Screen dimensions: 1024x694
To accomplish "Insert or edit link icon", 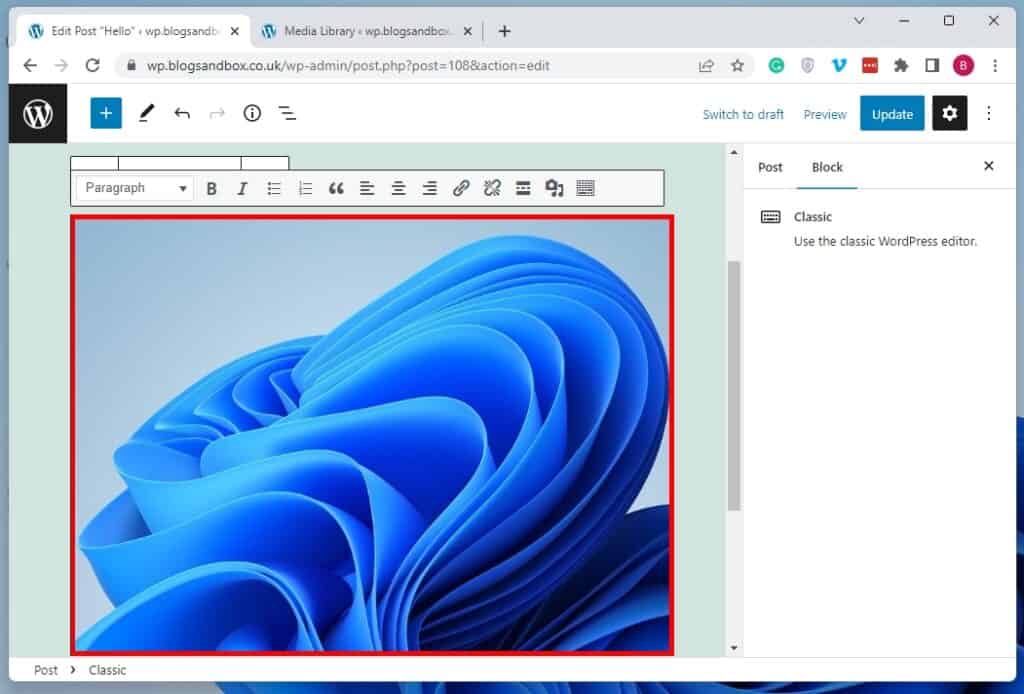I will (461, 189).
